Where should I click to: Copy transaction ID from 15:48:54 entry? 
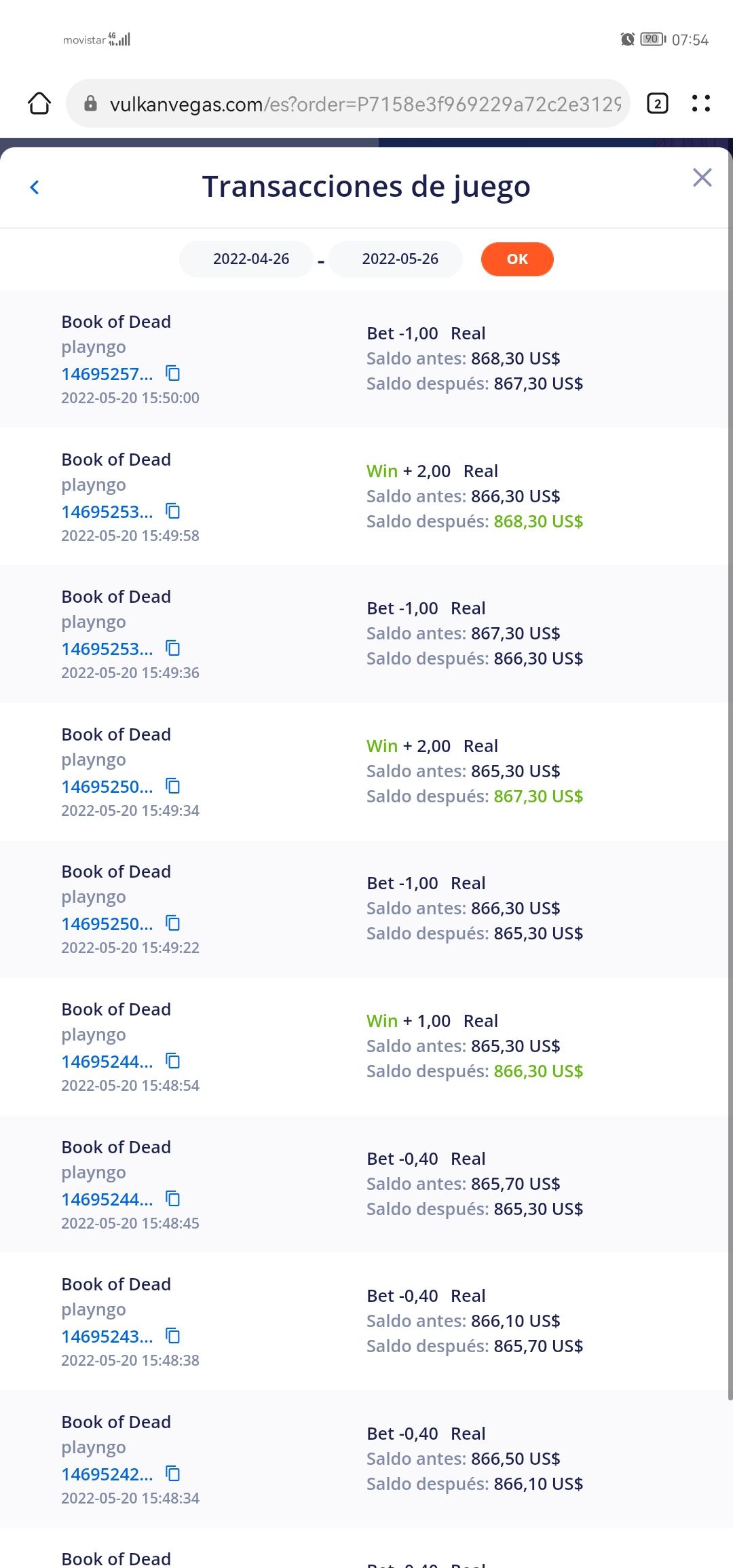tap(173, 1061)
